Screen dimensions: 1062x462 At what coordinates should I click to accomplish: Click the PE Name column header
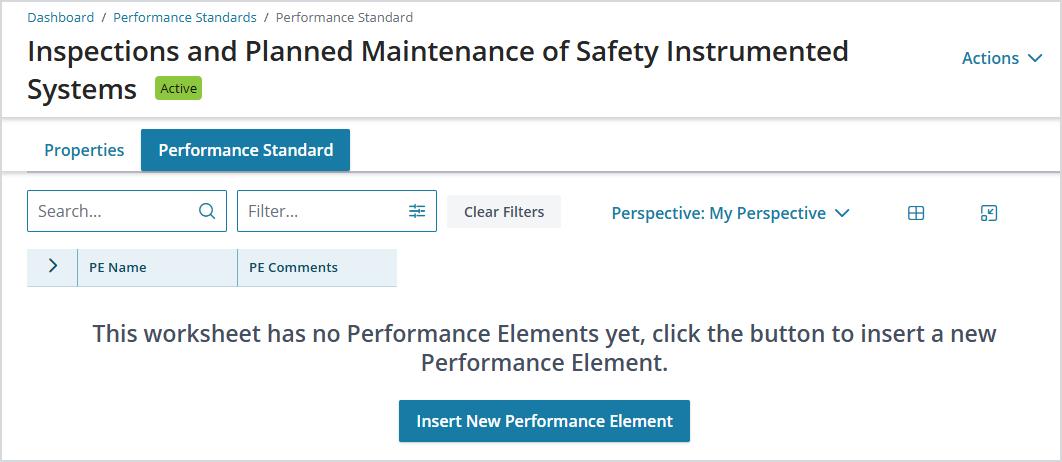tap(158, 267)
